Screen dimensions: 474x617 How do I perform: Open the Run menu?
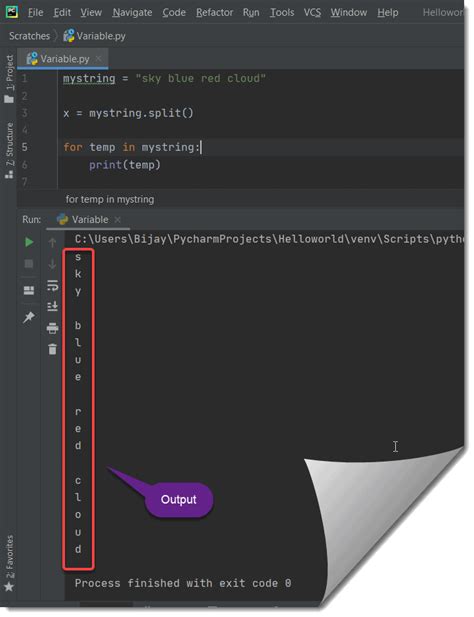[x=251, y=13]
